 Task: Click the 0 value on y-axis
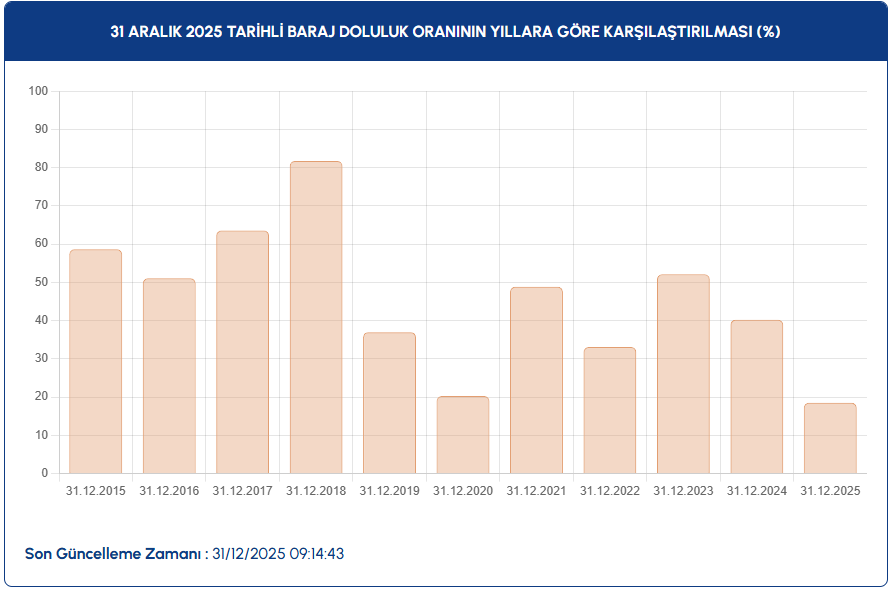[45, 473]
